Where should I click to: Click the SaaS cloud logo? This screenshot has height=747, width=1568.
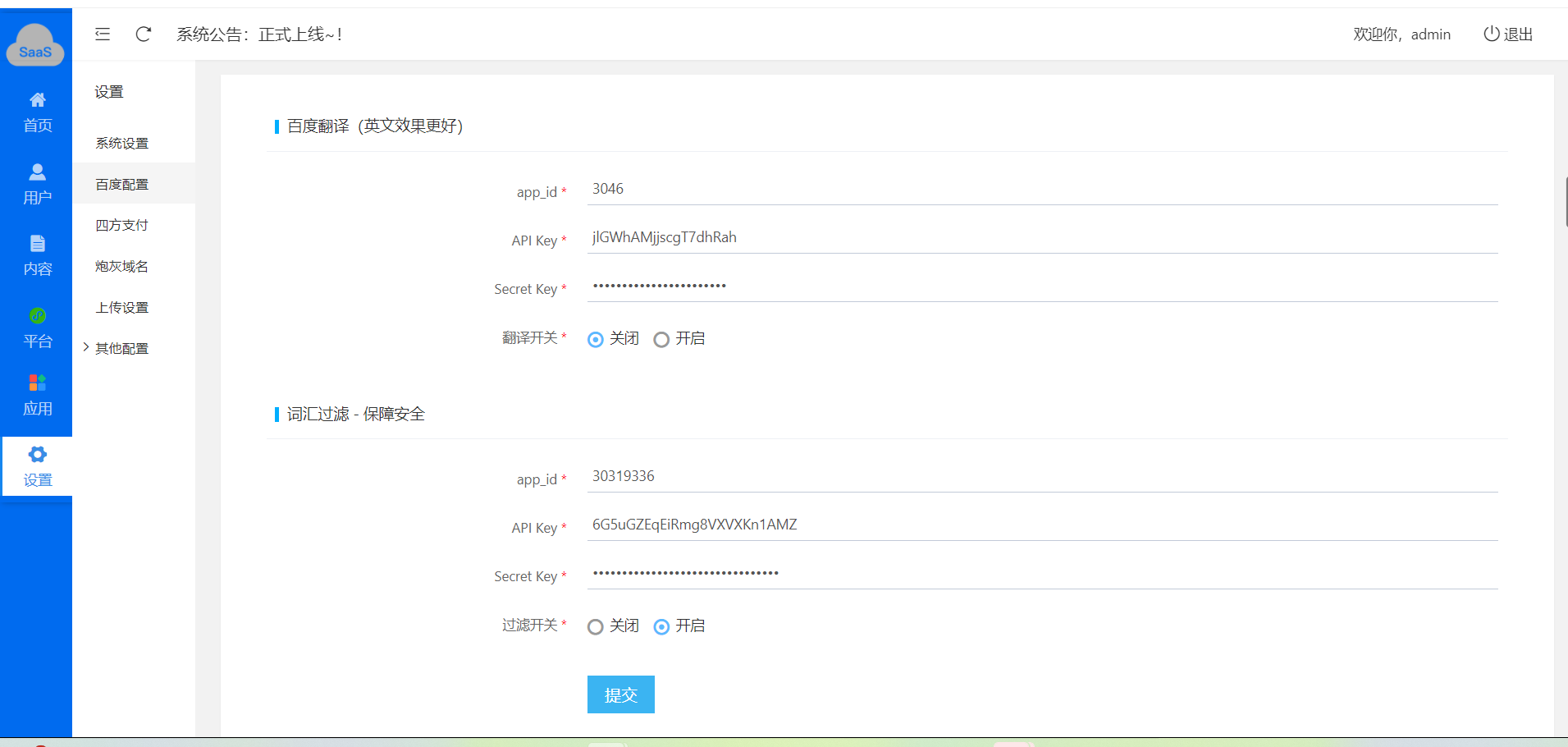pos(35,45)
